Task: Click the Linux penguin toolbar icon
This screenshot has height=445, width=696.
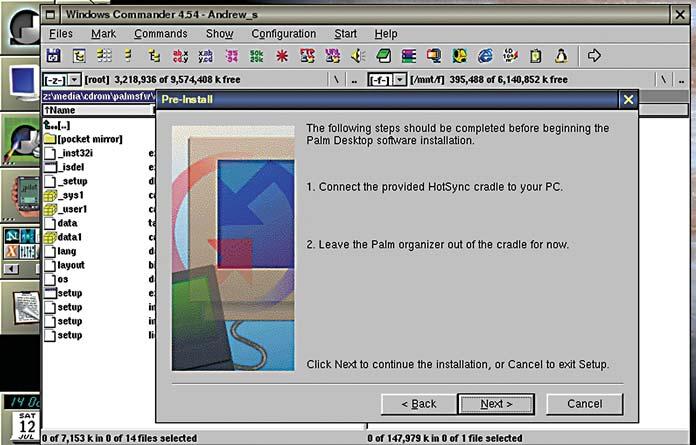Action: pyautogui.click(x=562, y=56)
